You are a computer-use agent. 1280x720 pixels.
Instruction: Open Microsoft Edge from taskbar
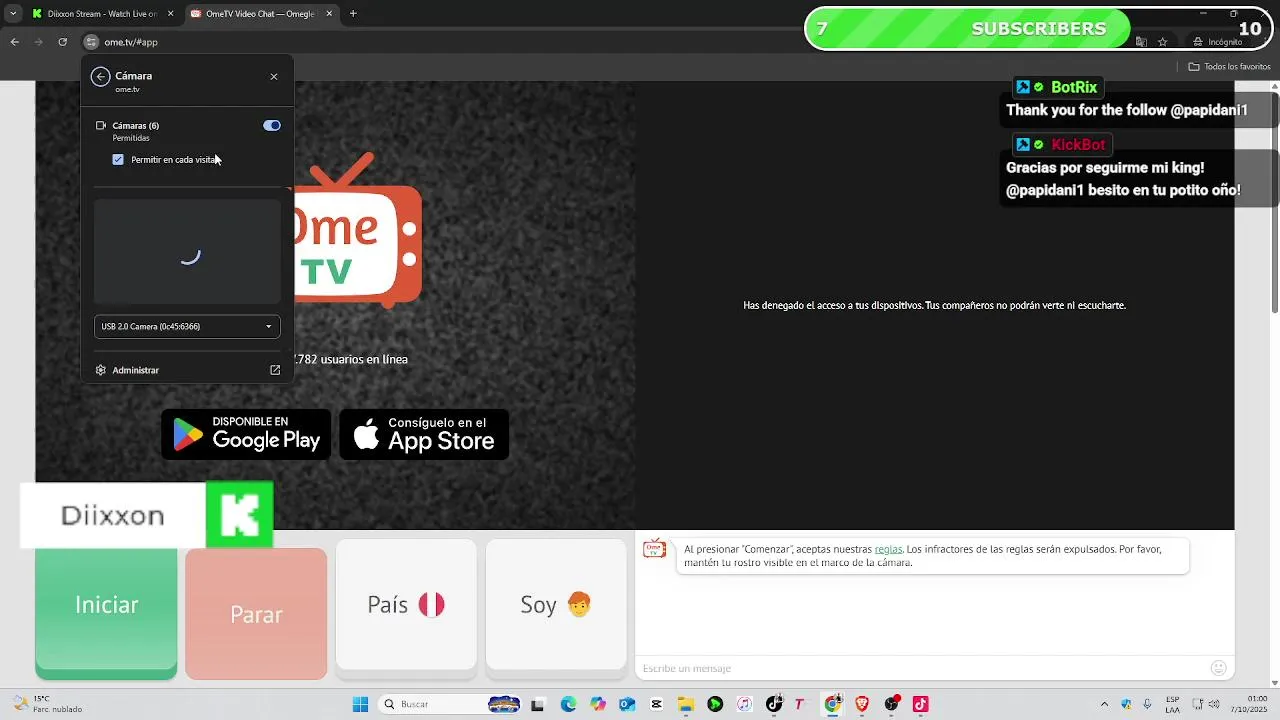pos(568,705)
